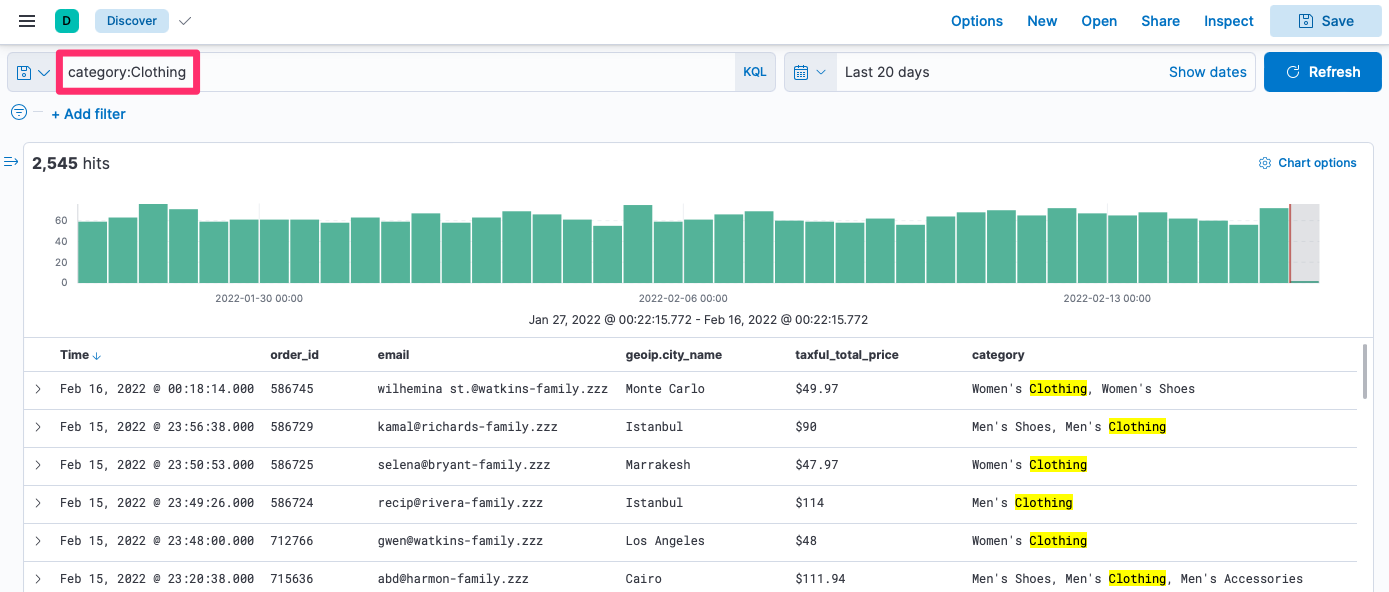Toggle the sidebar fields panel icon
The image size is (1389, 592).
(x=12, y=162)
